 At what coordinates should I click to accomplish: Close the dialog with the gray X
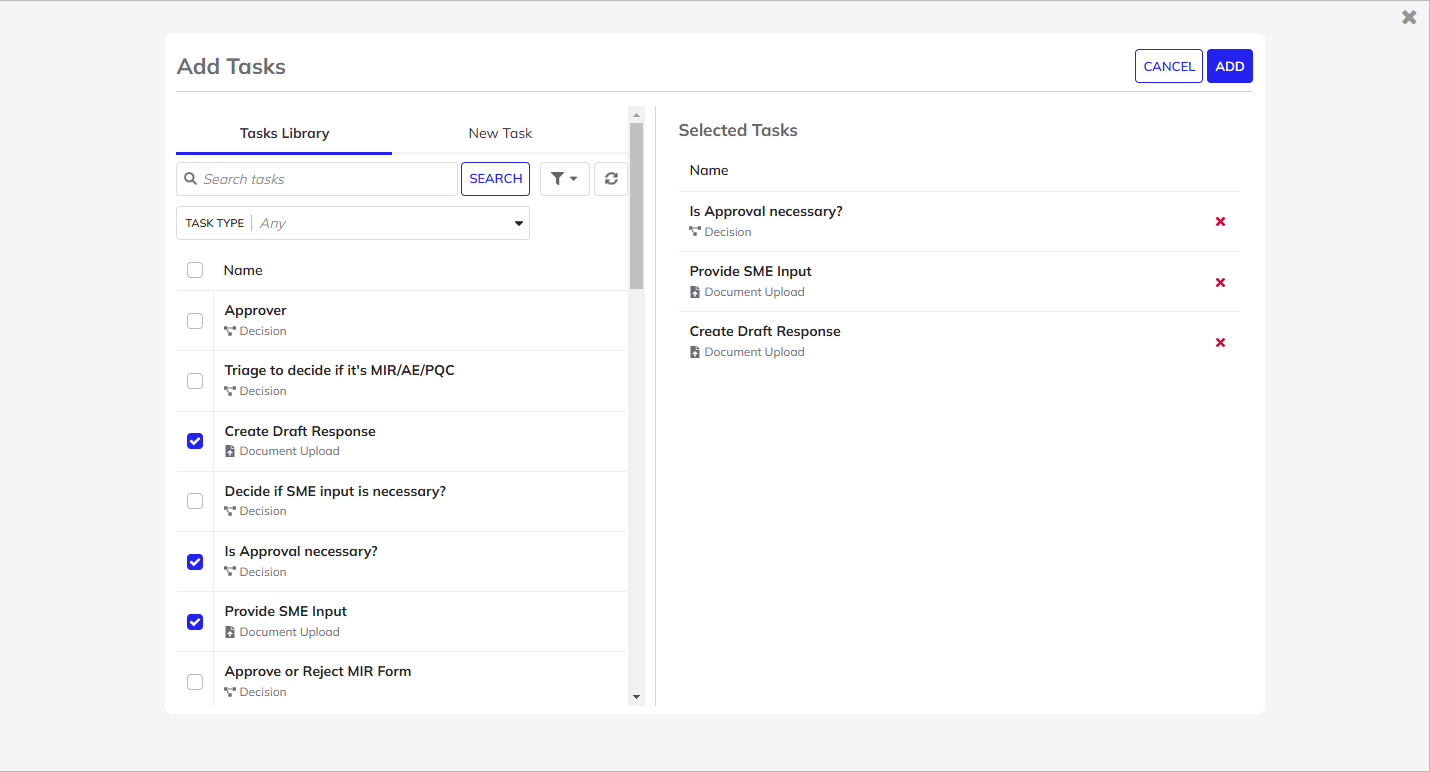(x=1409, y=17)
